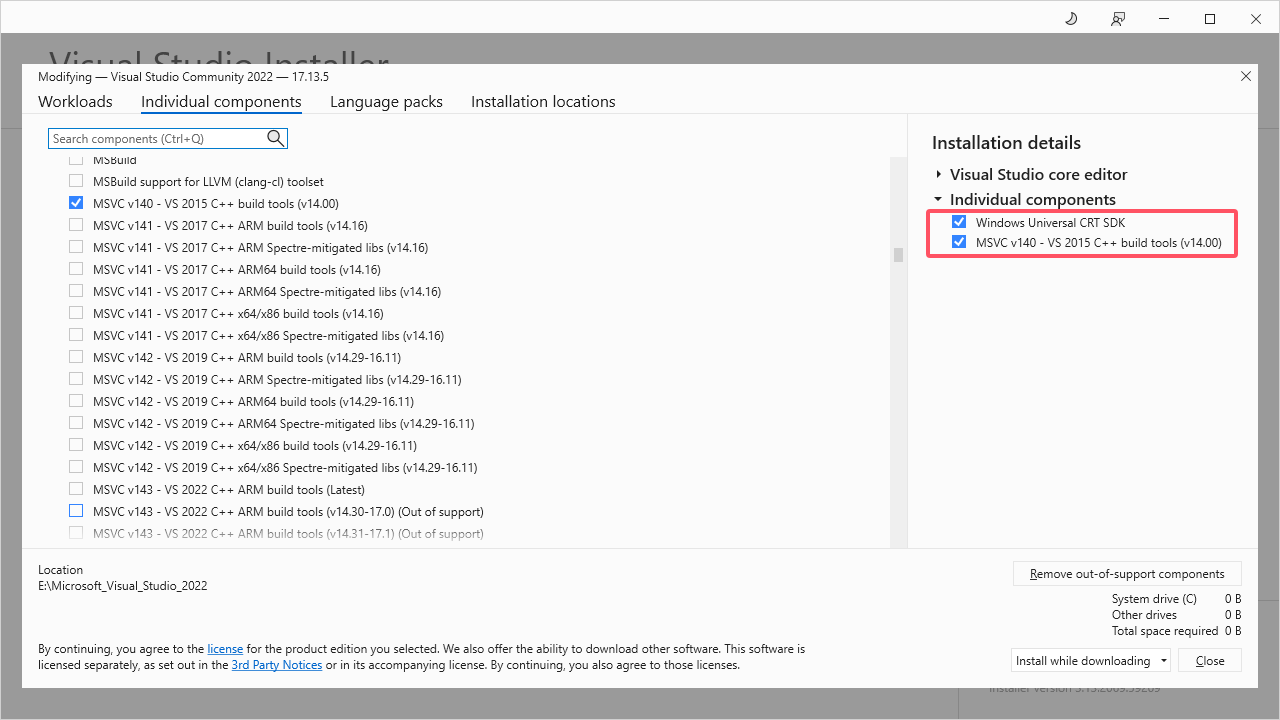Enable MSBuild support for LLVM toolset

(76, 181)
